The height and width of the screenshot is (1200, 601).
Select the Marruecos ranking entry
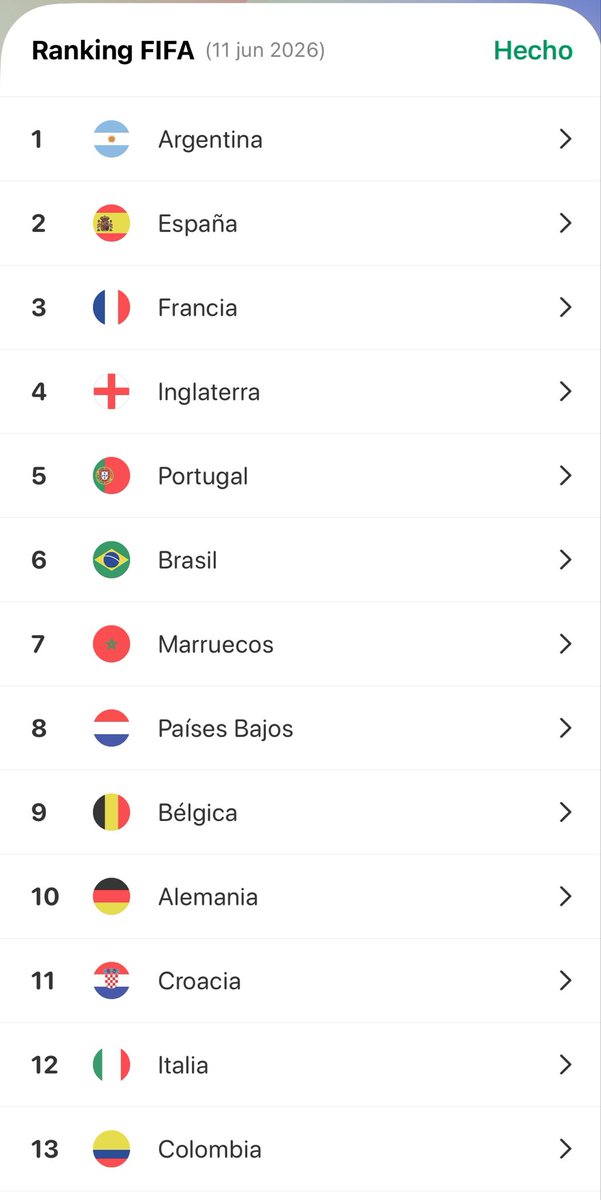[300, 644]
